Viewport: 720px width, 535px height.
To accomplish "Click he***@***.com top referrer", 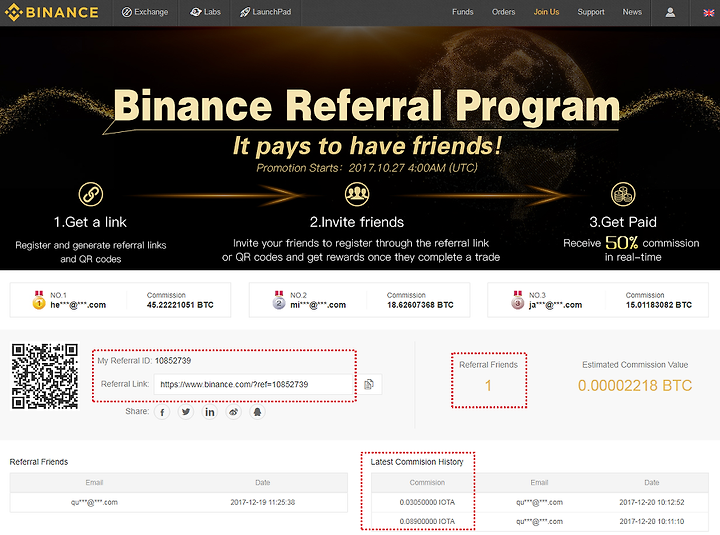I will point(78,305).
